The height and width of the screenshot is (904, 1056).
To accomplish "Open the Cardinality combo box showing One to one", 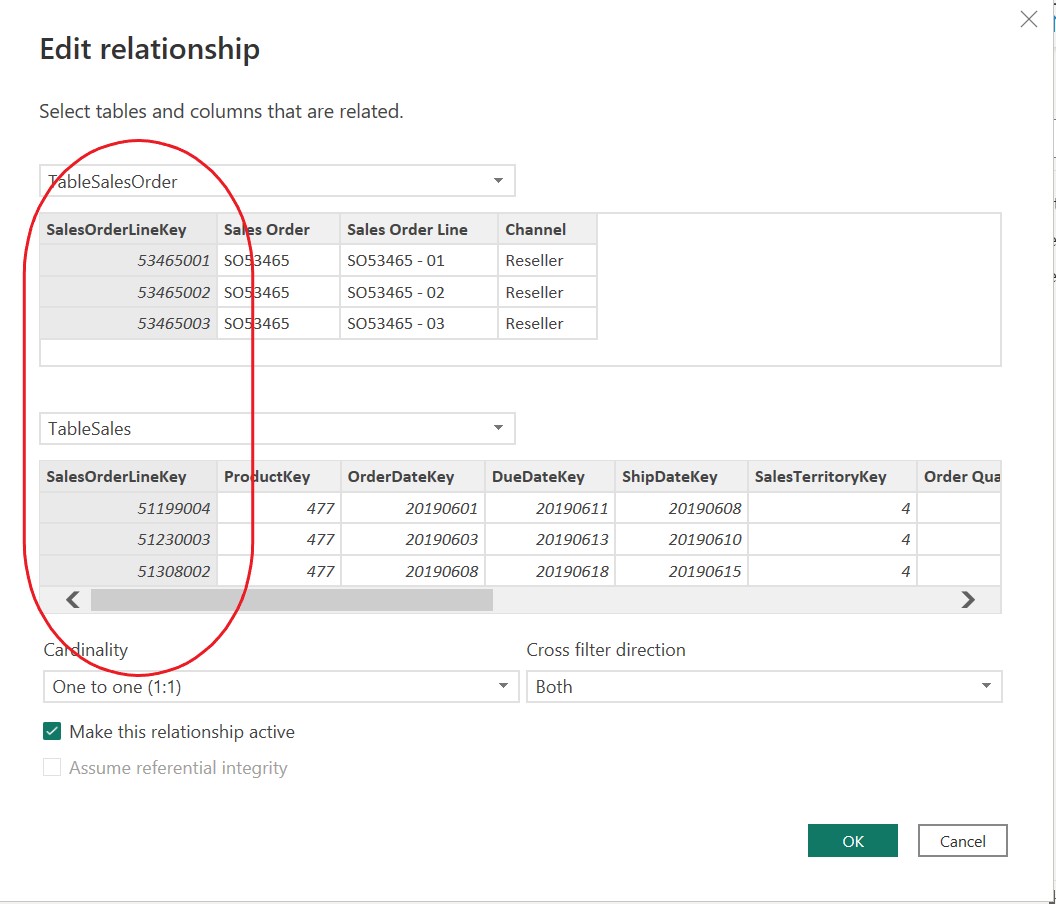I will coord(280,686).
